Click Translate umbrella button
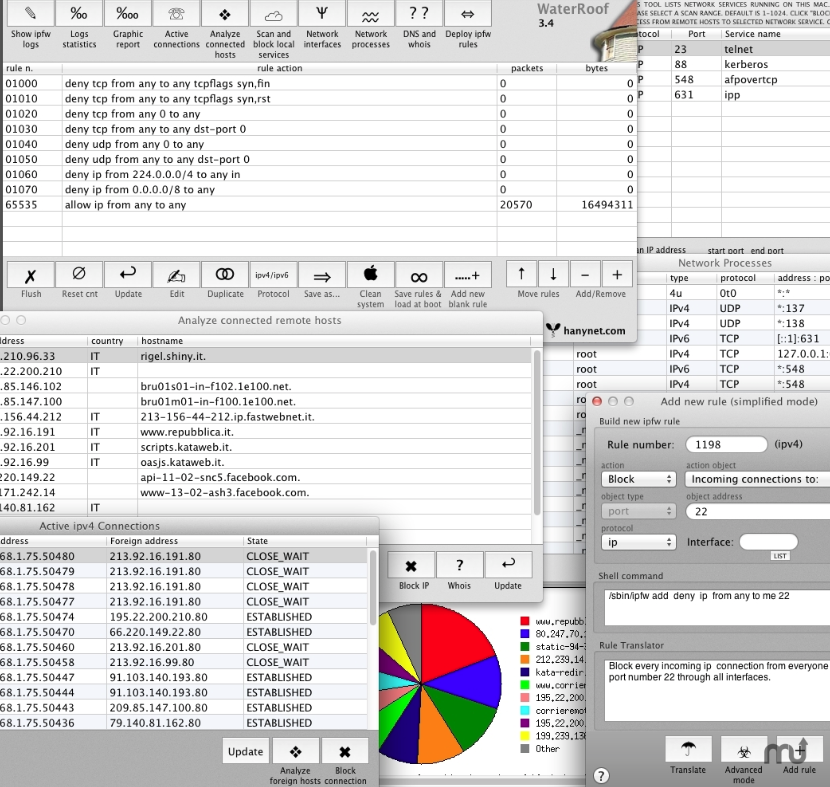The height and width of the screenshot is (787, 830). pyautogui.click(x=688, y=749)
